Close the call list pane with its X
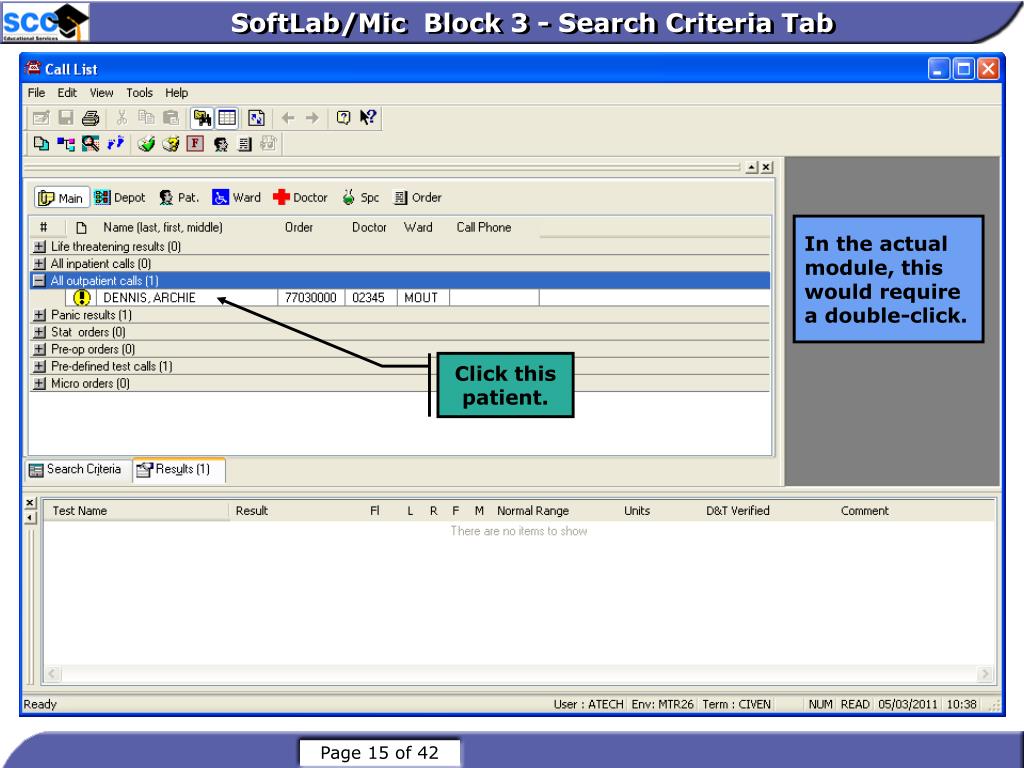This screenshot has height=768, width=1024. tap(767, 168)
